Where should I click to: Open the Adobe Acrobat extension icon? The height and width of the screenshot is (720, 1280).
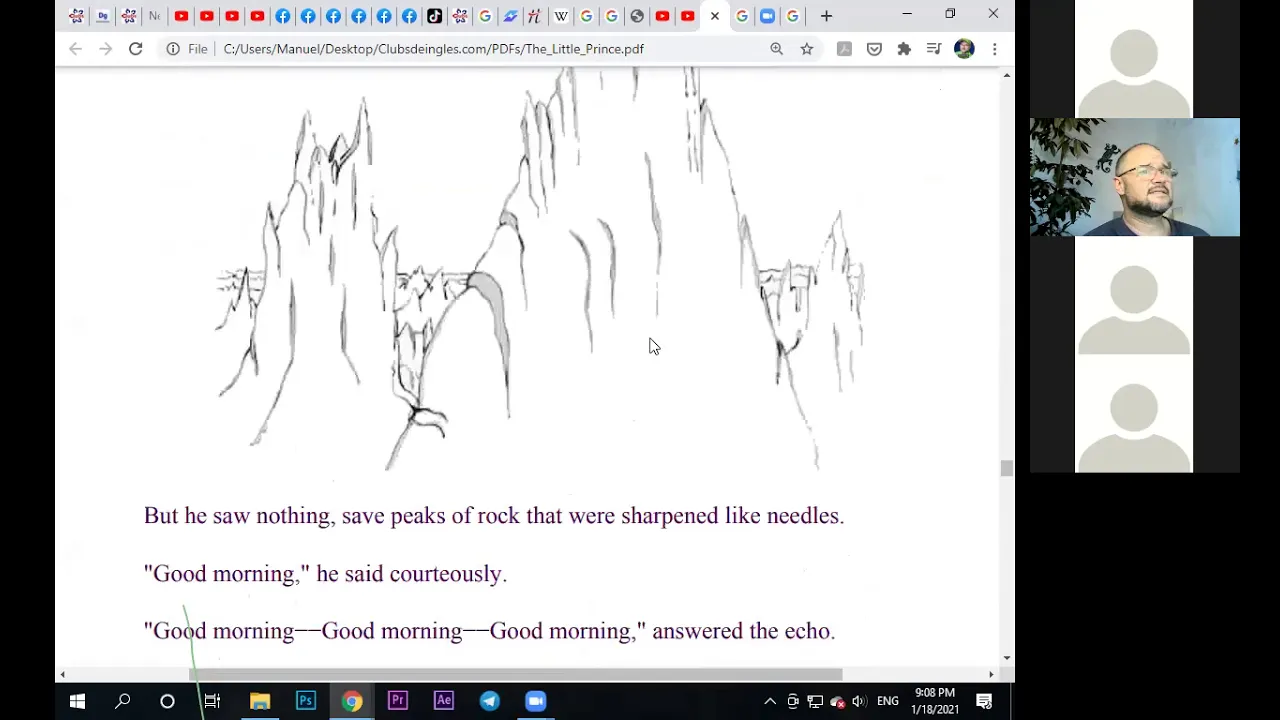844,48
